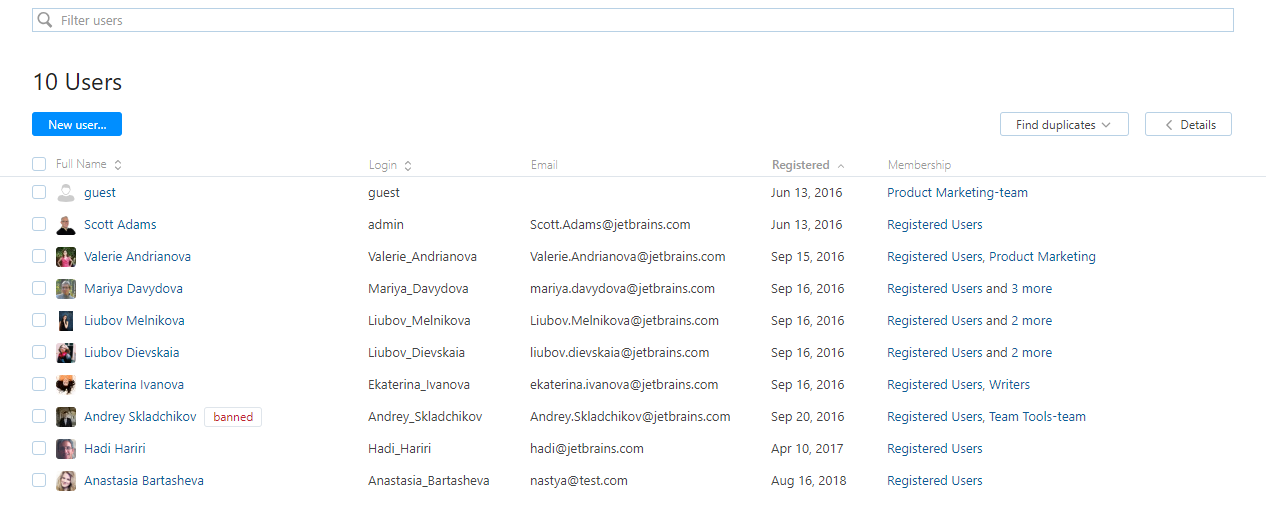Viewport: 1266px width, 517px height.
Task: Click Mariya Davydova's avatar image
Action: 66,289
